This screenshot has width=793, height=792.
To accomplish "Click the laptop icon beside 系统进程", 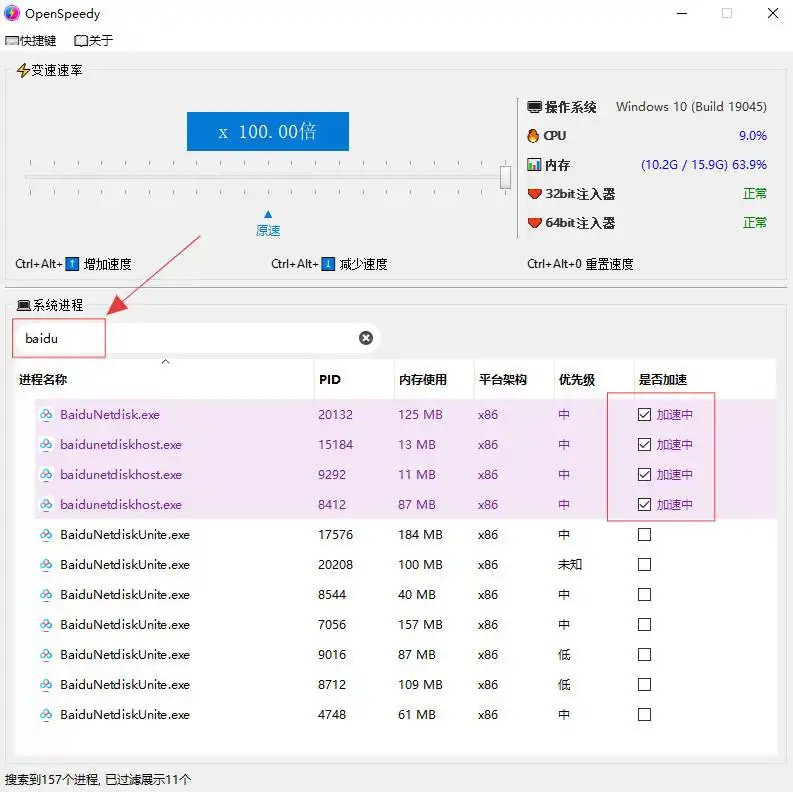I will (x=24, y=305).
